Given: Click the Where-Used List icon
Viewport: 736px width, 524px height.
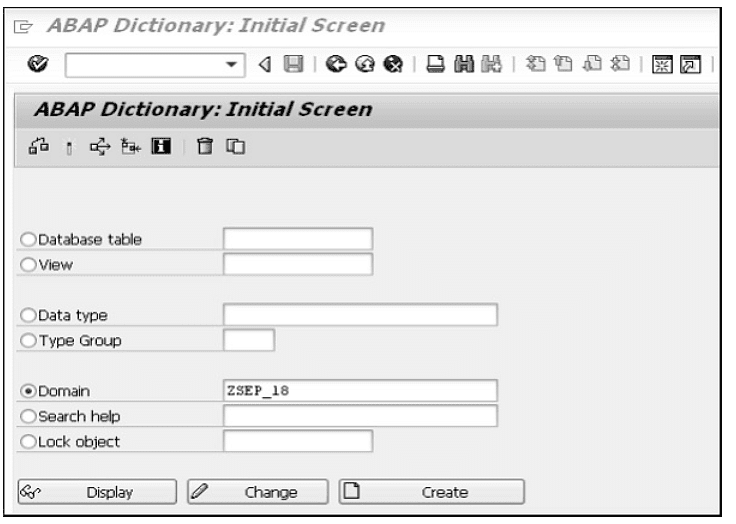Looking at the screenshot, I should tap(100, 146).
